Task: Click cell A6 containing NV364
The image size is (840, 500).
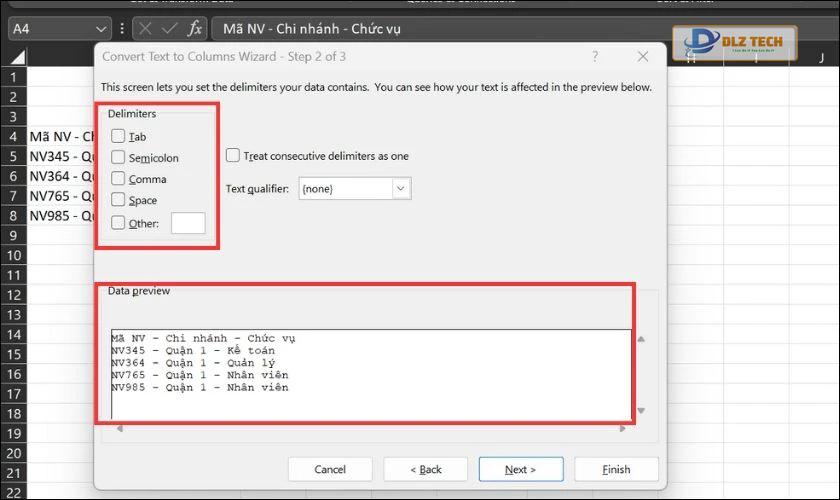Action: pos(61,176)
